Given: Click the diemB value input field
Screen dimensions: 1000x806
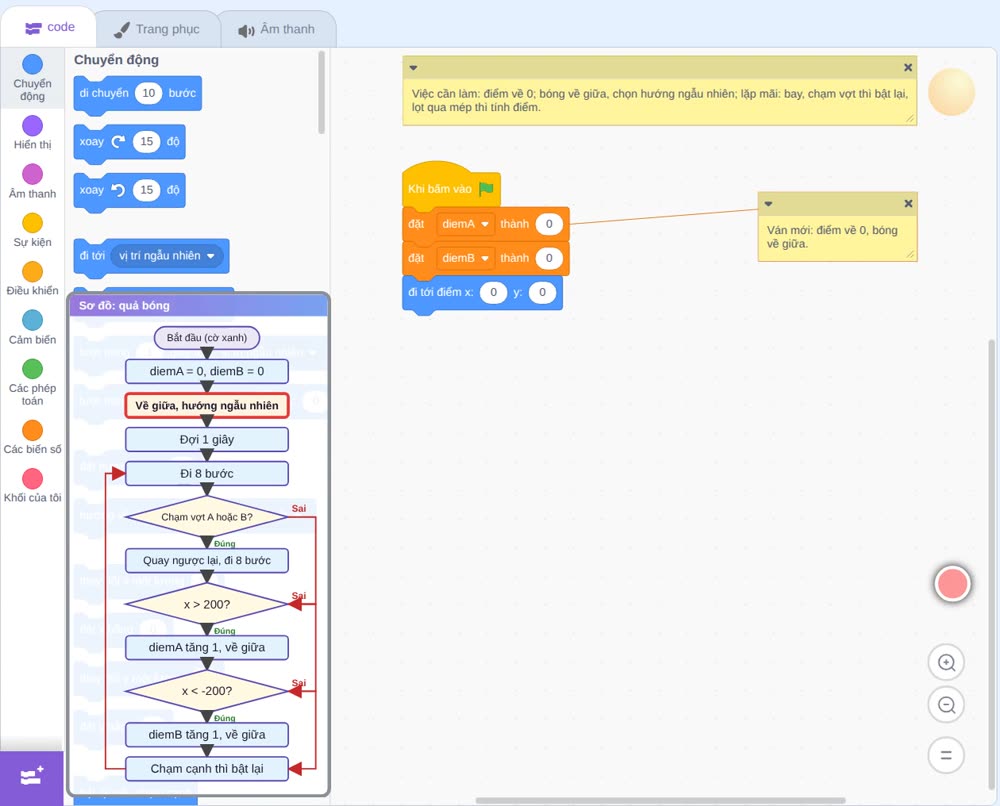Looking at the screenshot, I should pos(548,258).
